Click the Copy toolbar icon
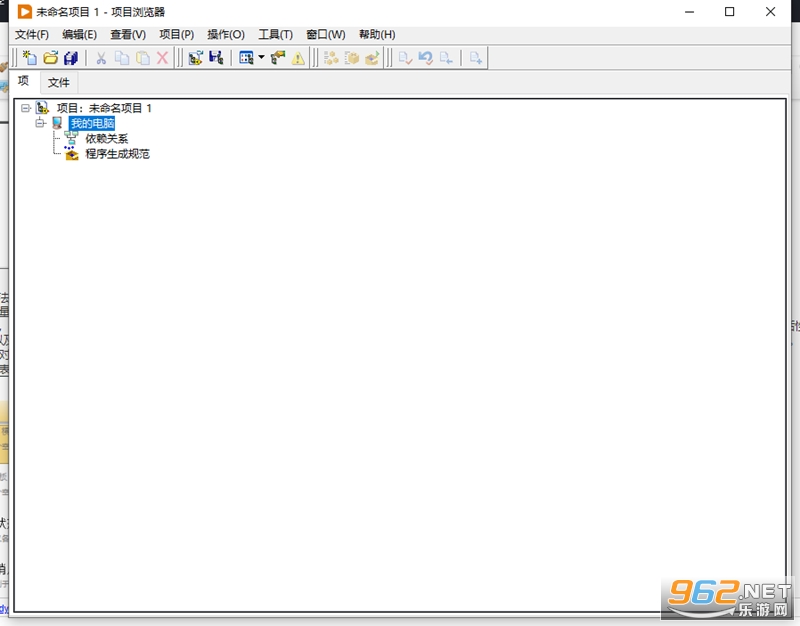This screenshot has height=626, width=800. [x=121, y=58]
